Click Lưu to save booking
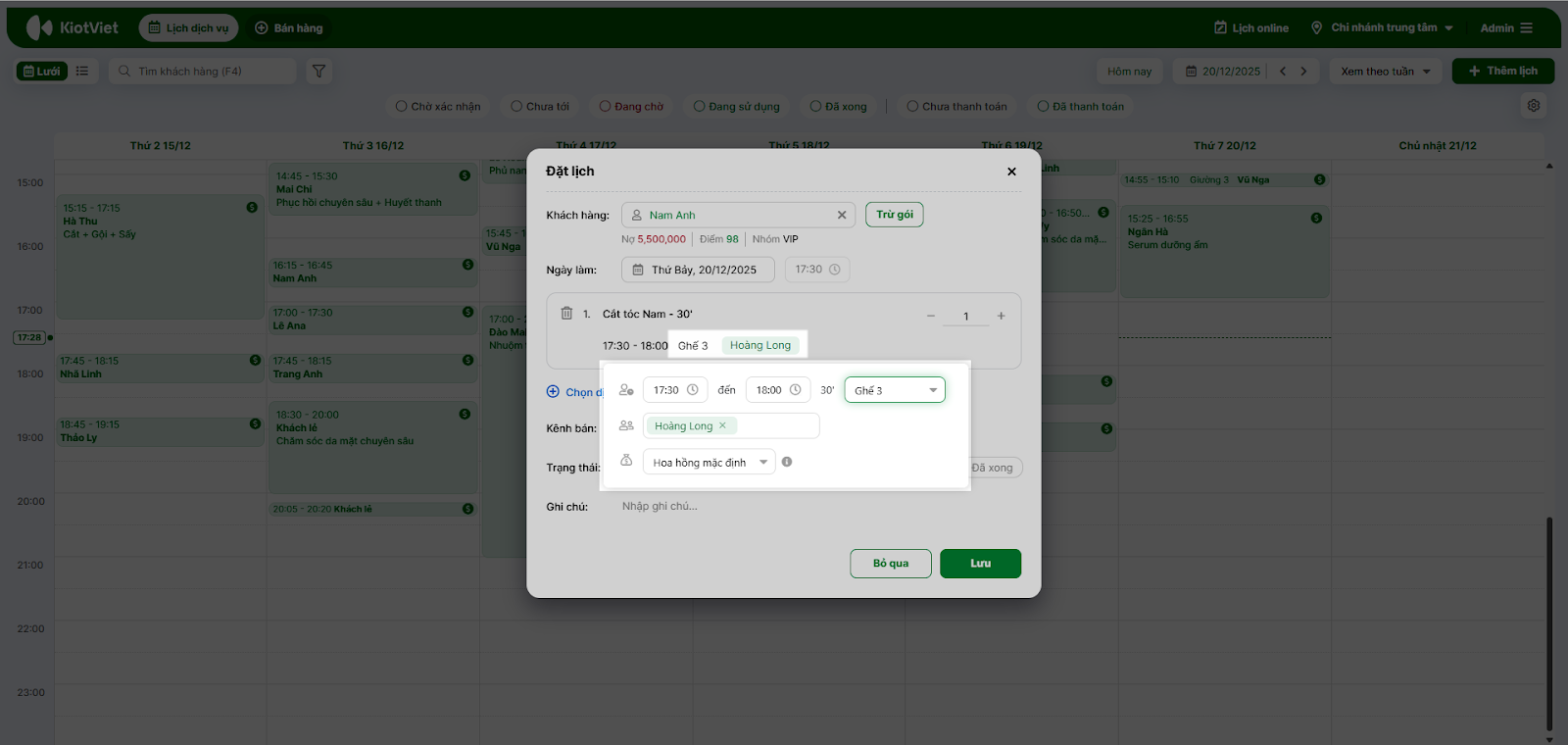 (x=980, y=564)
